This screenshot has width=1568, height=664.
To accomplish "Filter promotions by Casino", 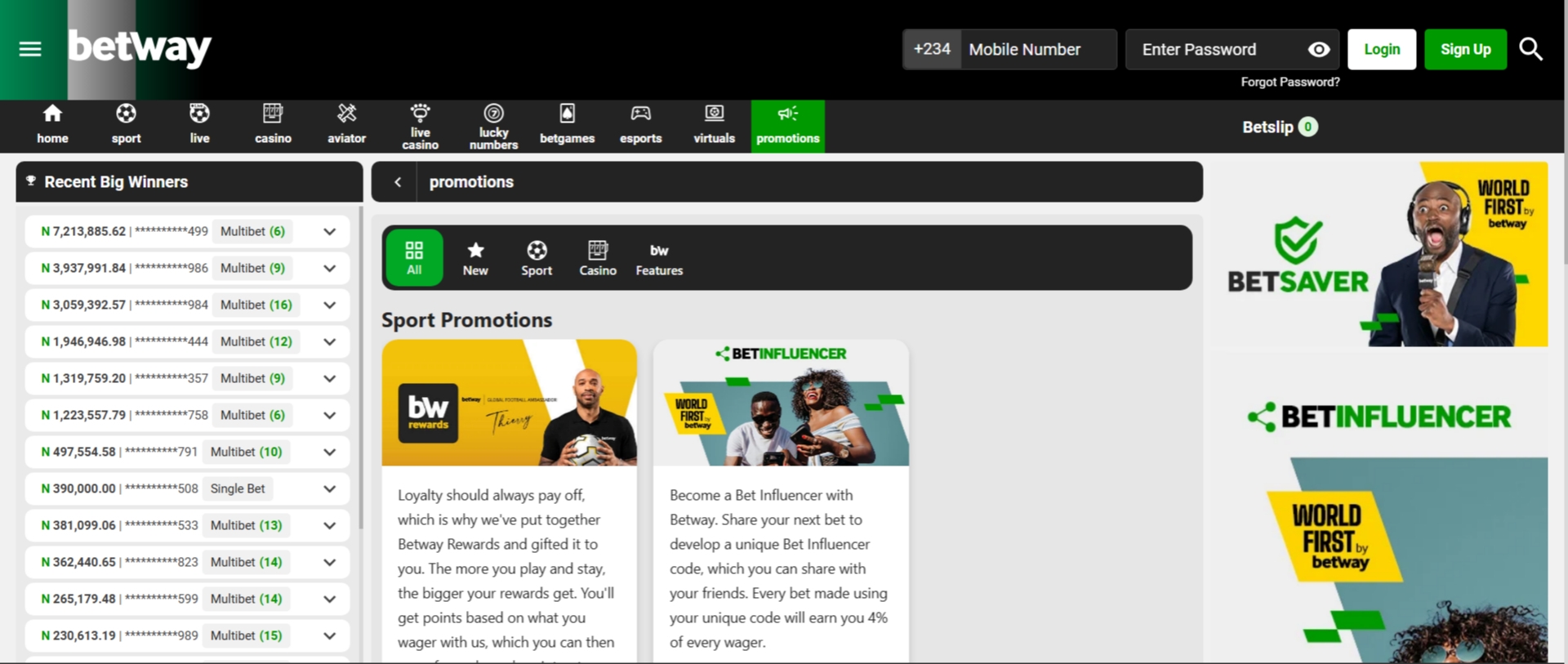I will [x=598, y=257].
